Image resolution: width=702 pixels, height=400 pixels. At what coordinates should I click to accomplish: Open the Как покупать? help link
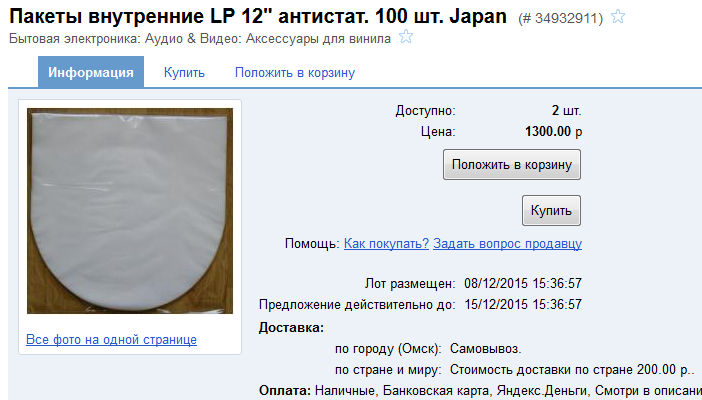pos(386,244)
